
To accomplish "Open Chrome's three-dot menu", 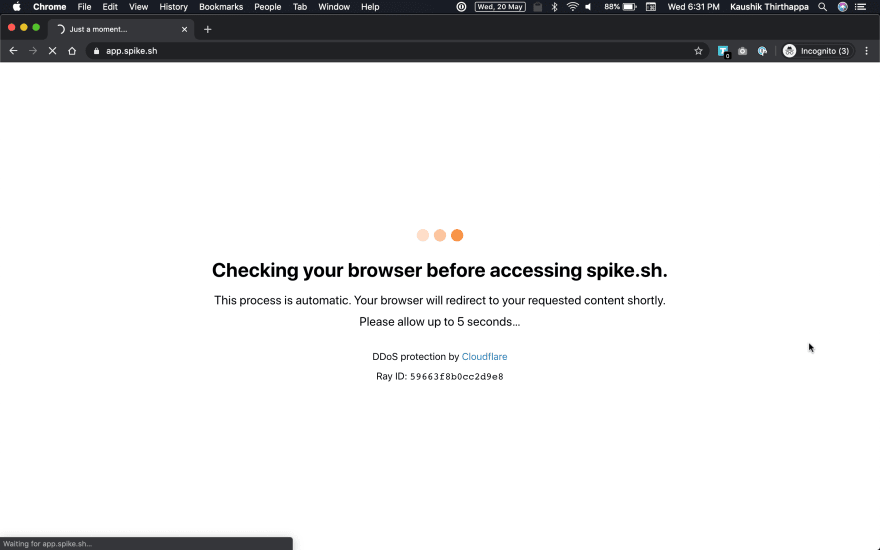I will 867,51.
